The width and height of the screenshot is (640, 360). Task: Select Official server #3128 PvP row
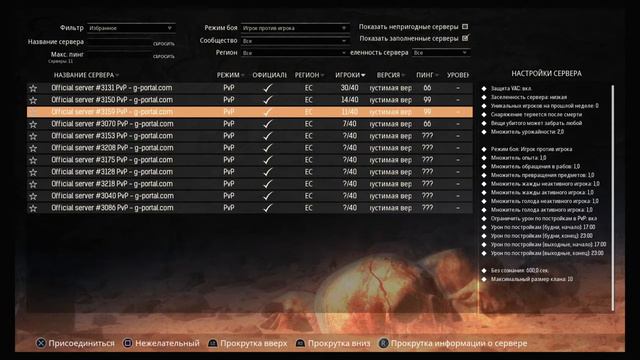click(x=250, y=172)
